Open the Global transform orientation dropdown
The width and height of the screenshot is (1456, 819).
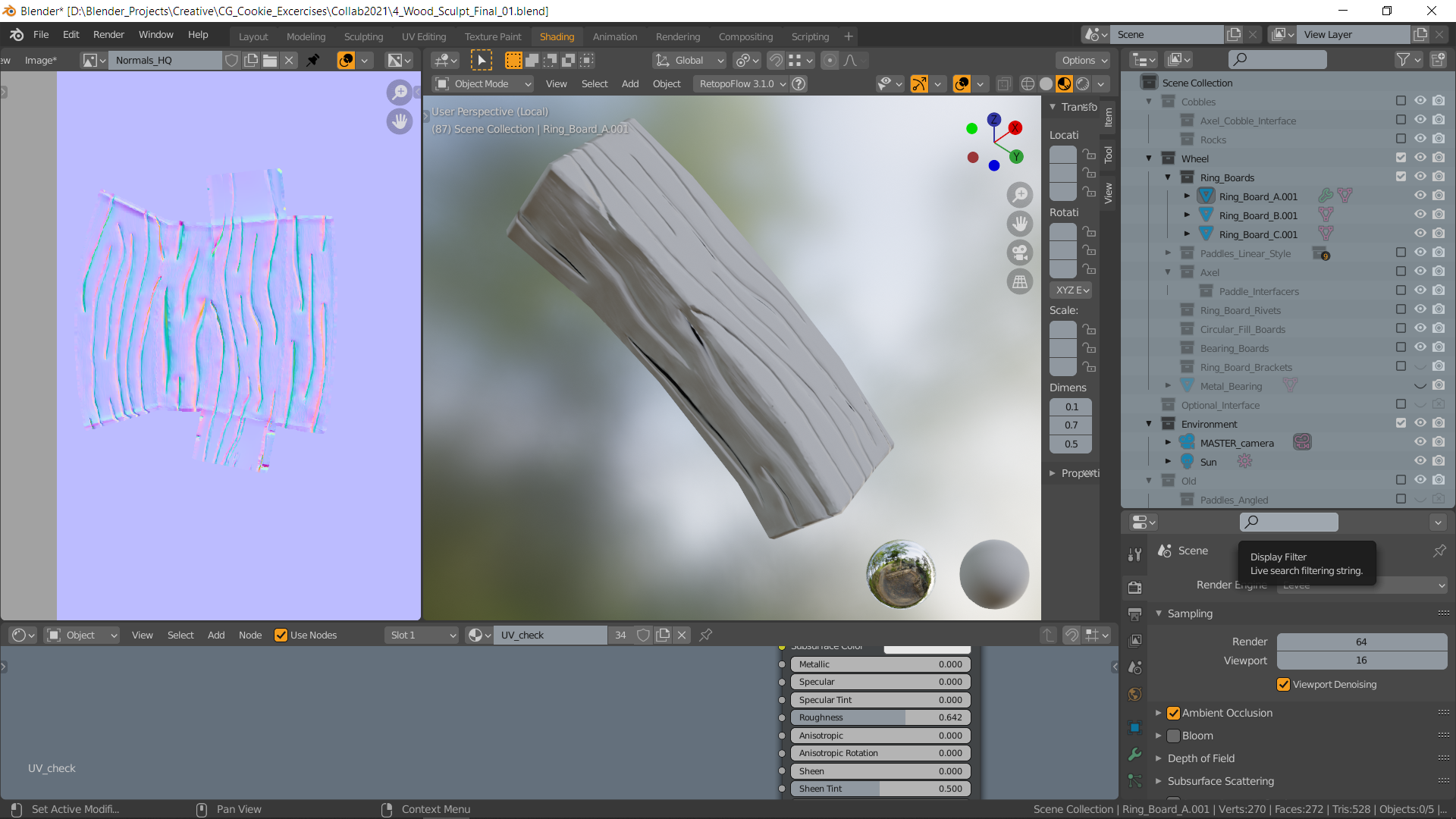[x=689, y=61]
